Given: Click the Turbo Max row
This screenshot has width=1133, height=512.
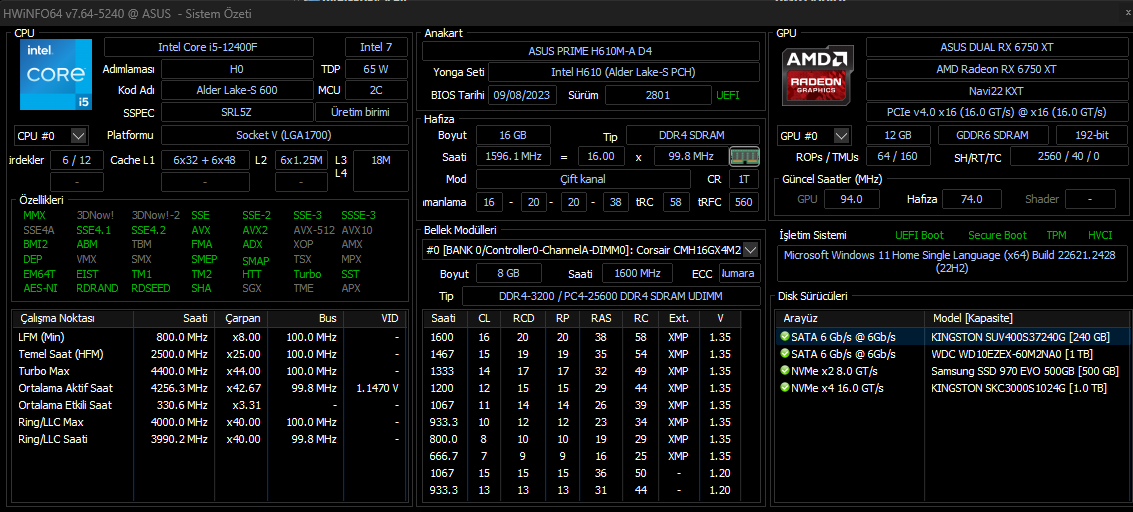Looking at the screenshot, I should [210, 371].
